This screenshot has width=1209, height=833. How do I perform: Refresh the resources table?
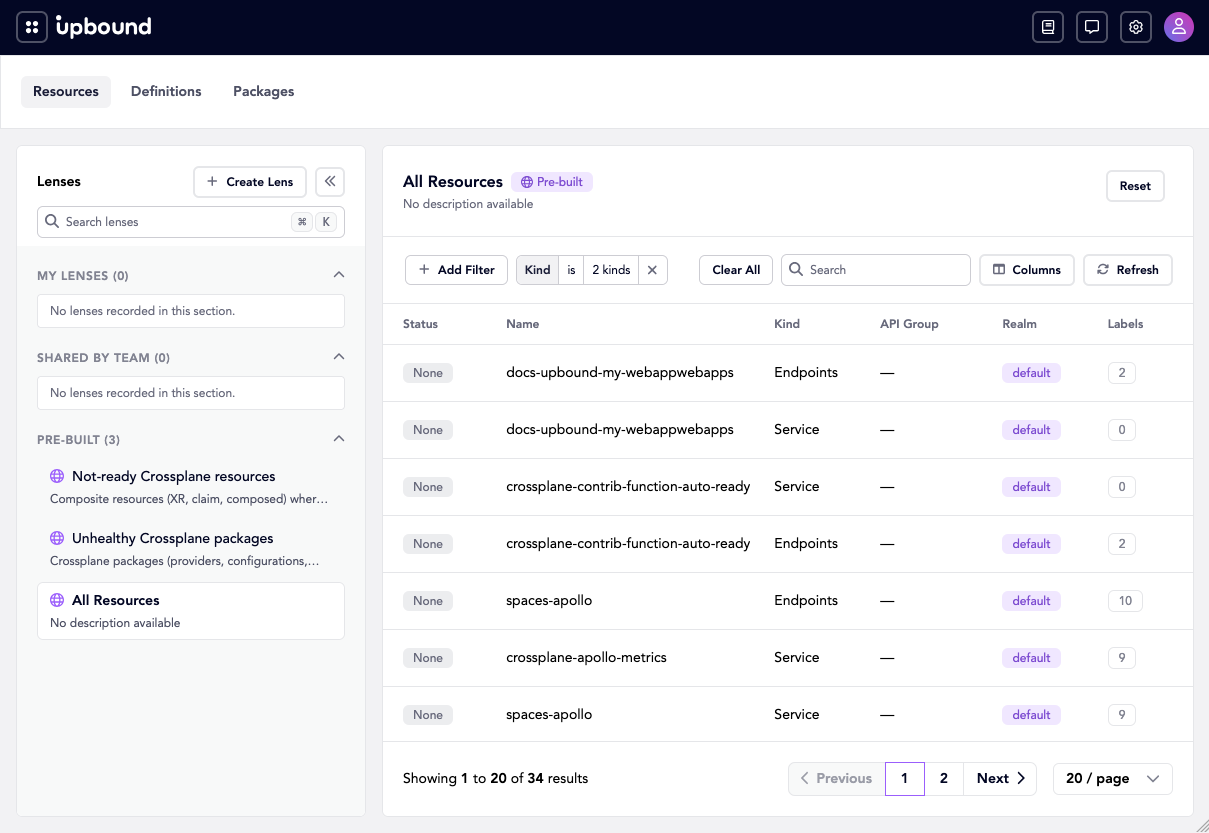click(1128, 270)
